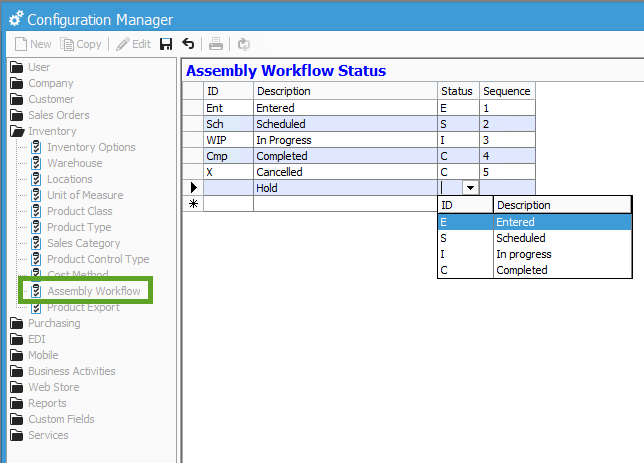This screenshot has width=644, height=463.
Task: Open the User folder
Action: point(30,67)
